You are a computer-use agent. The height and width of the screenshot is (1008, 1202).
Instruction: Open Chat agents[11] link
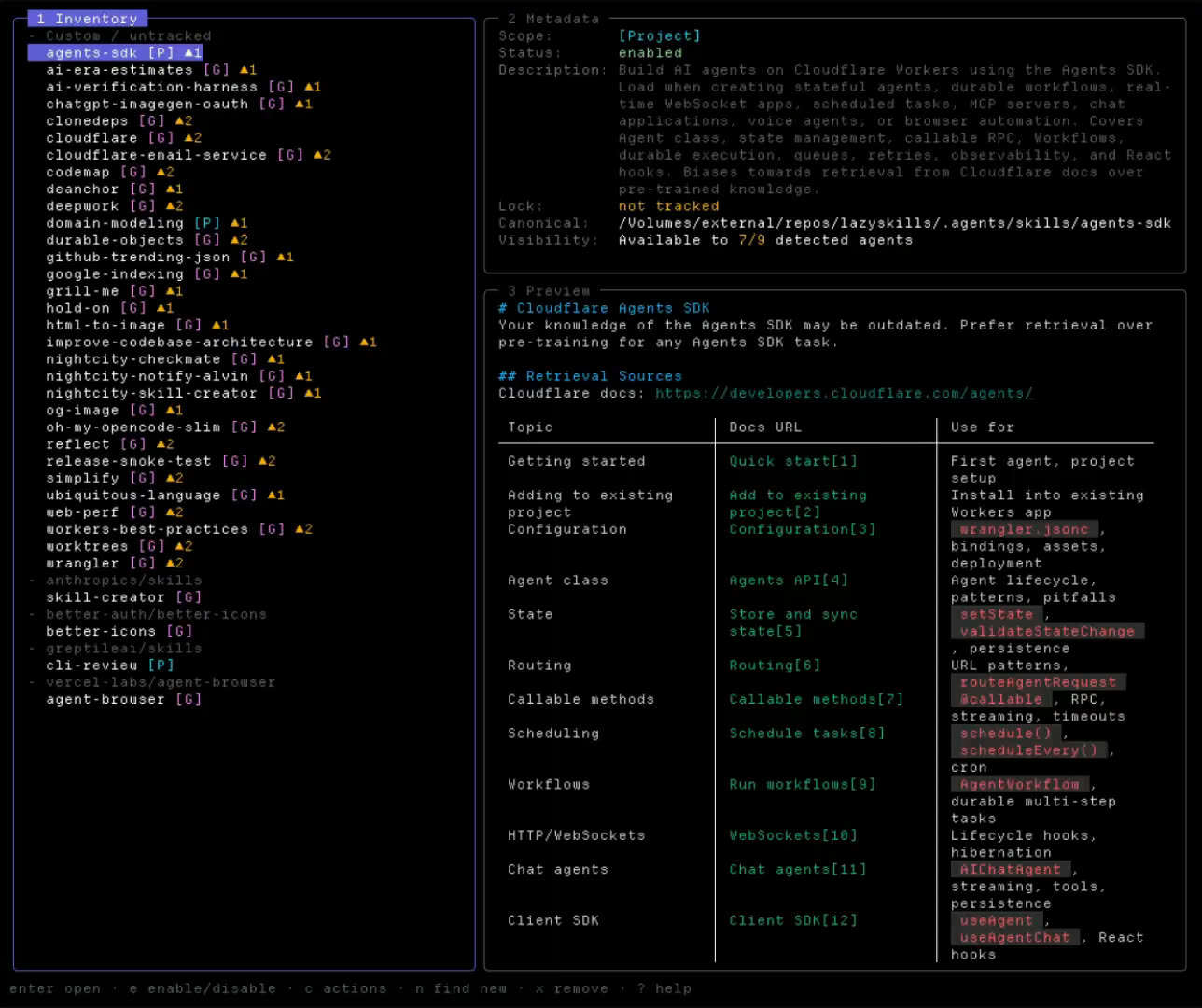[x=798, y=870]
